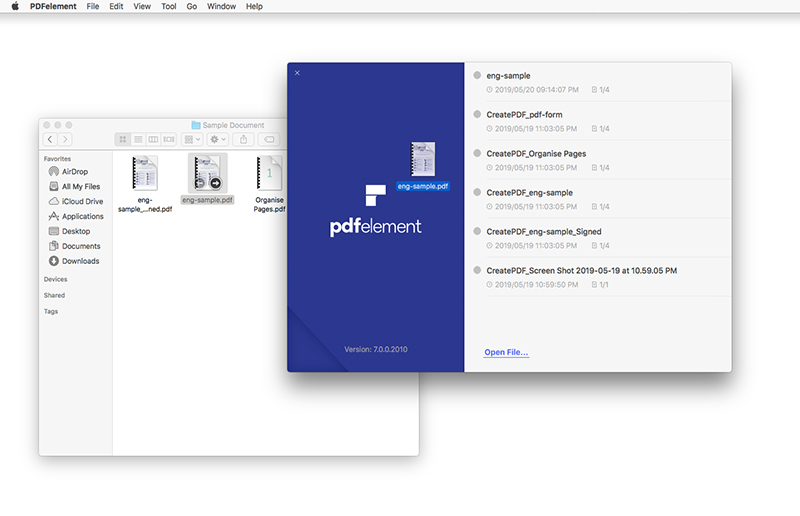
Task: Select Documents in Finder sidebar
Action: pos(75,245)
